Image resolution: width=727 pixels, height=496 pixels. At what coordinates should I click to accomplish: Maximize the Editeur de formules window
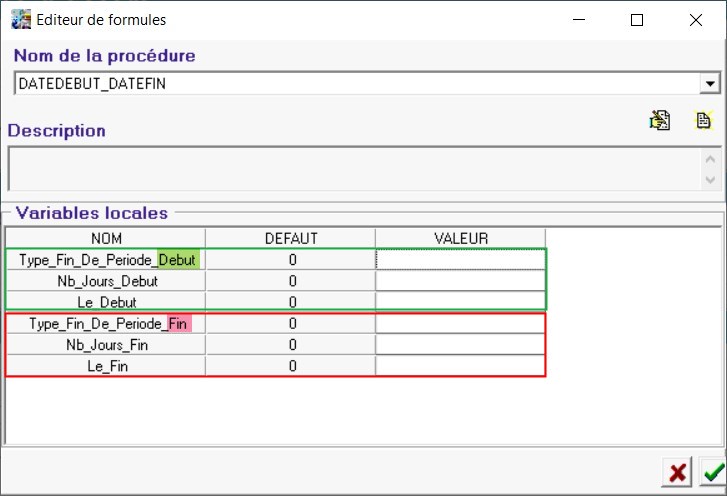[x=637, y=19]
